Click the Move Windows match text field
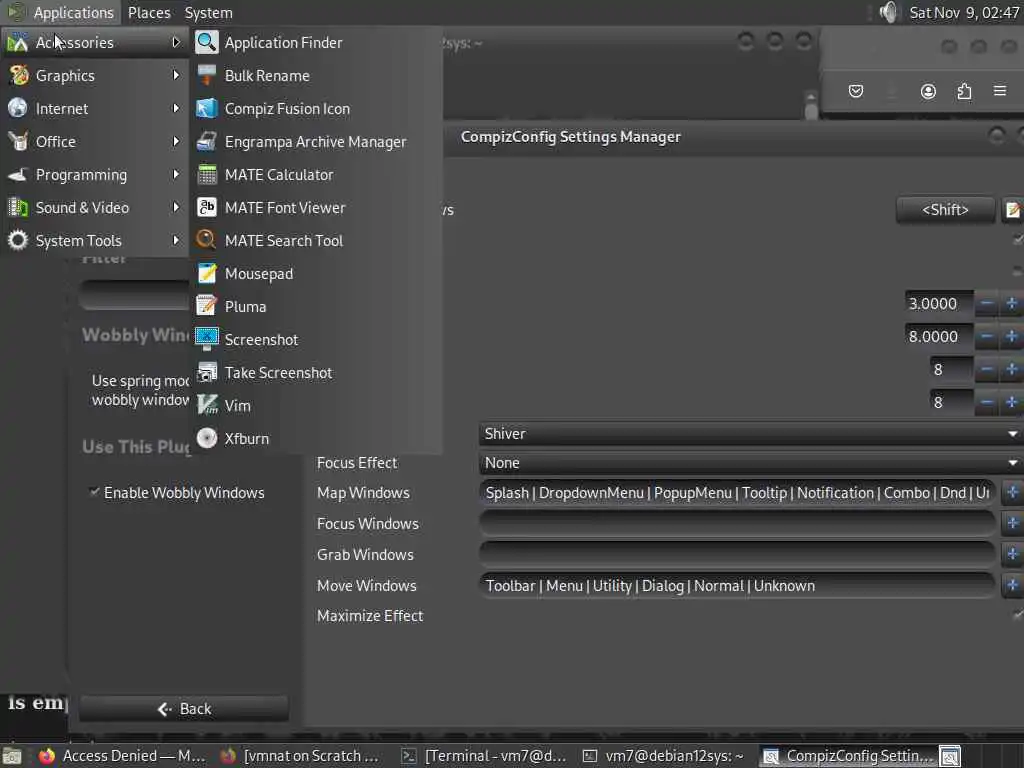1024x768 pixels. 737,585
